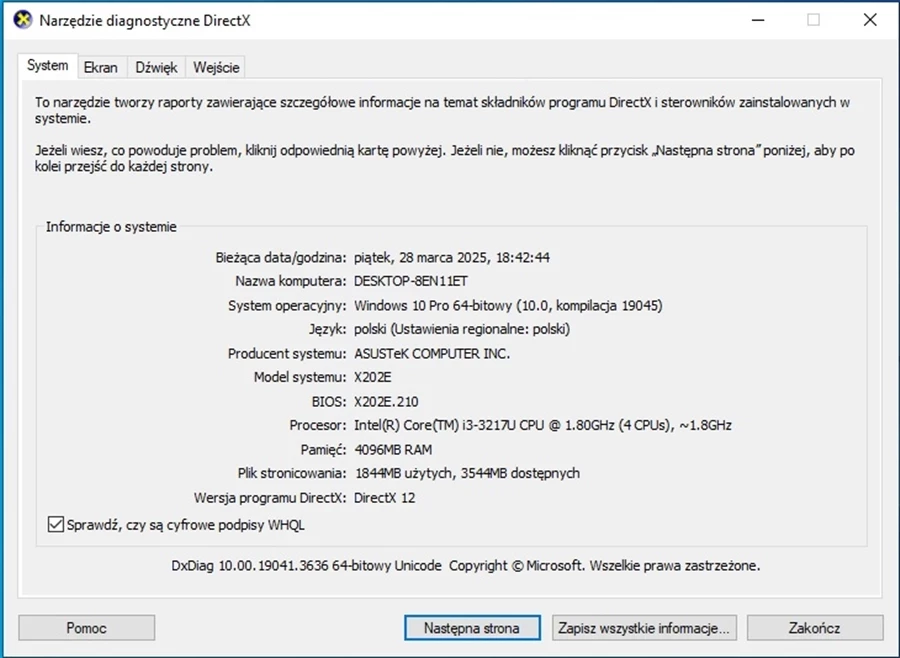Click the window title Narzędzie diagnostyczne DirectX
This screenshot has height=658, width=900.
pyautogui.click(x=144, y=20)
